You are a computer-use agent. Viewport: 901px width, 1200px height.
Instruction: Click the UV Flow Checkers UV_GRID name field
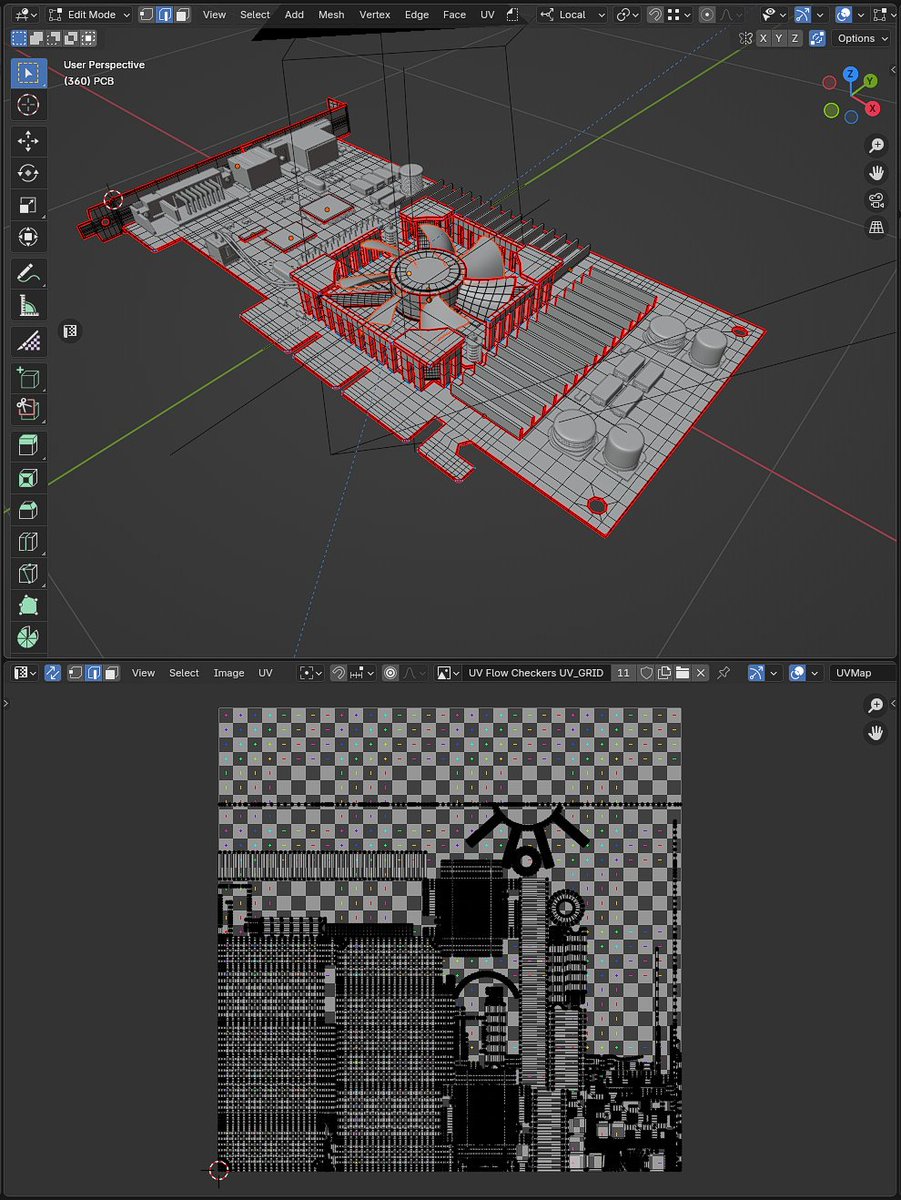(x=536, y=673)
